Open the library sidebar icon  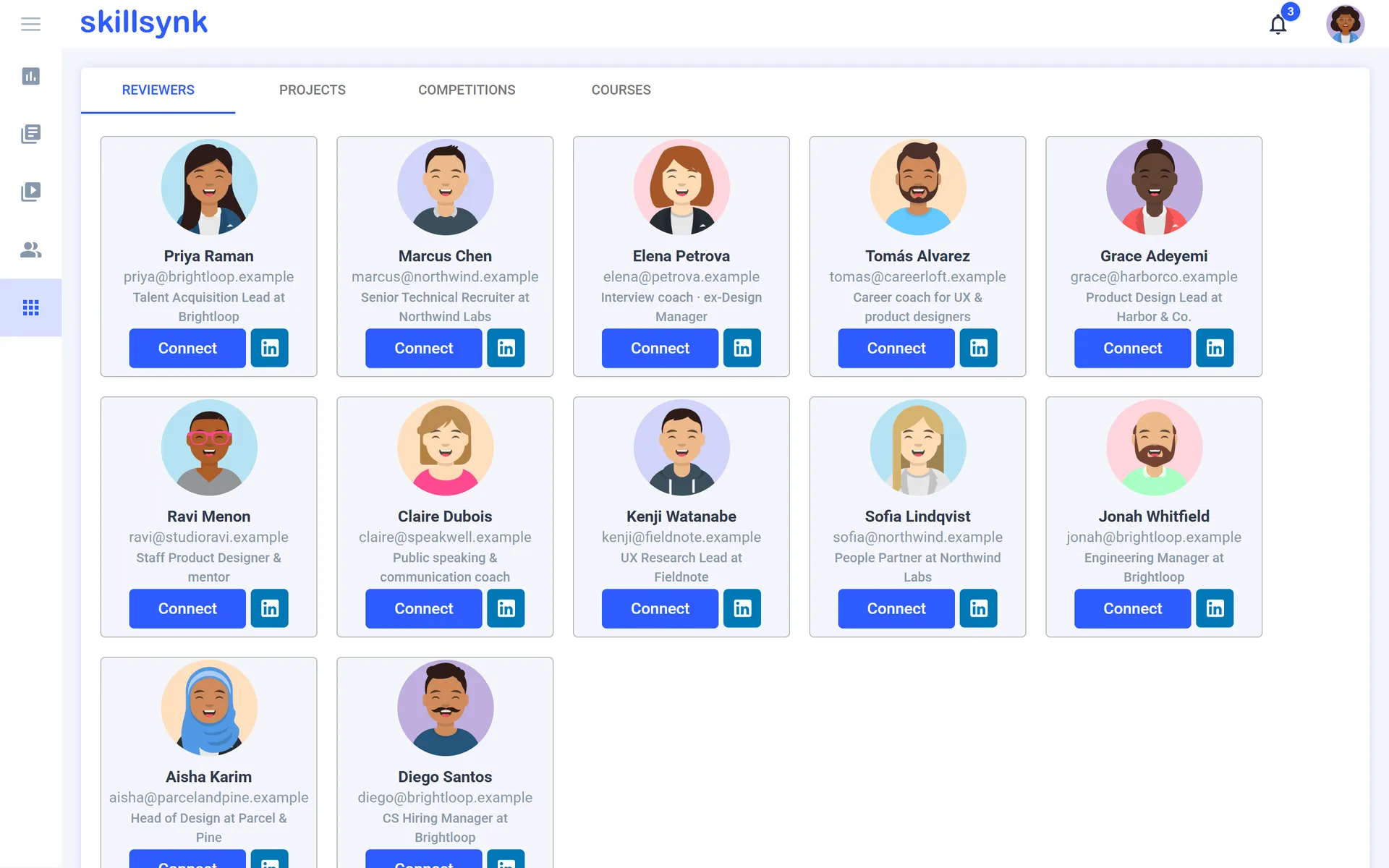(30, 134)
